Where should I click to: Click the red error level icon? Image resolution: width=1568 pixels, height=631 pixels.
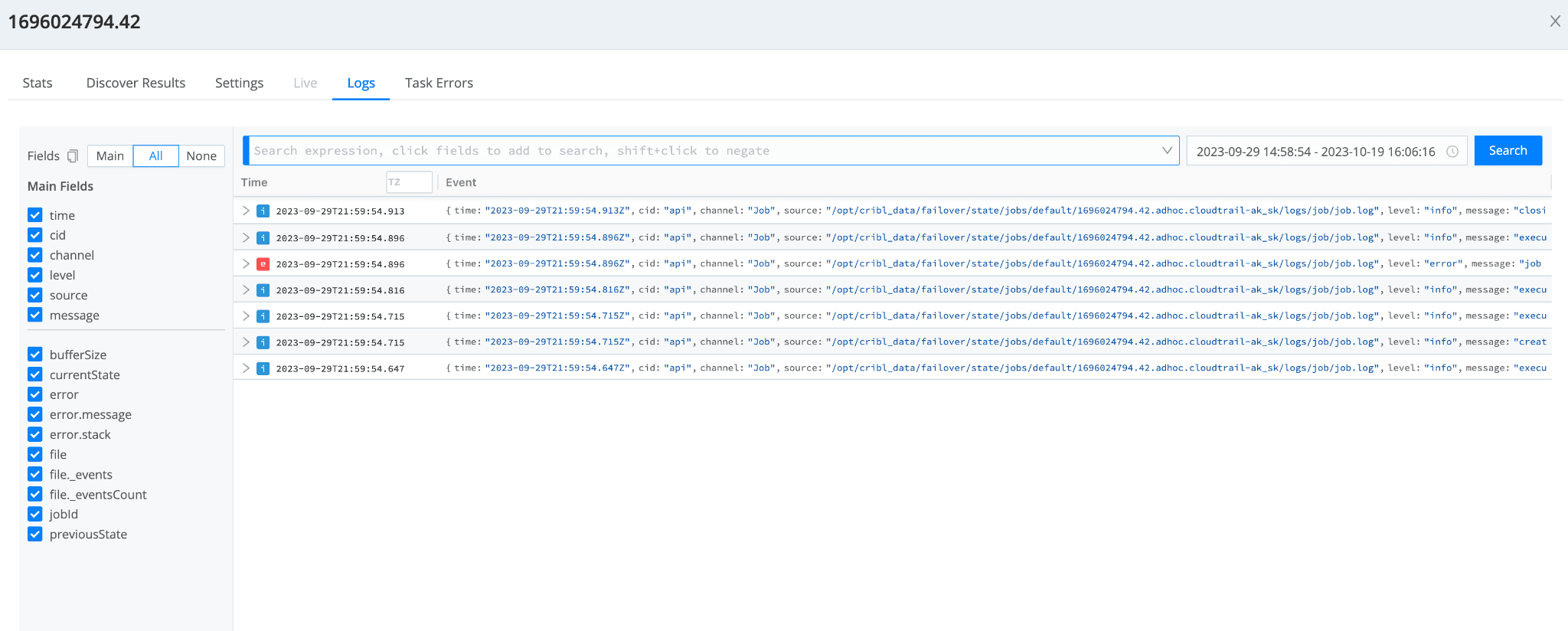pos(263,264)
